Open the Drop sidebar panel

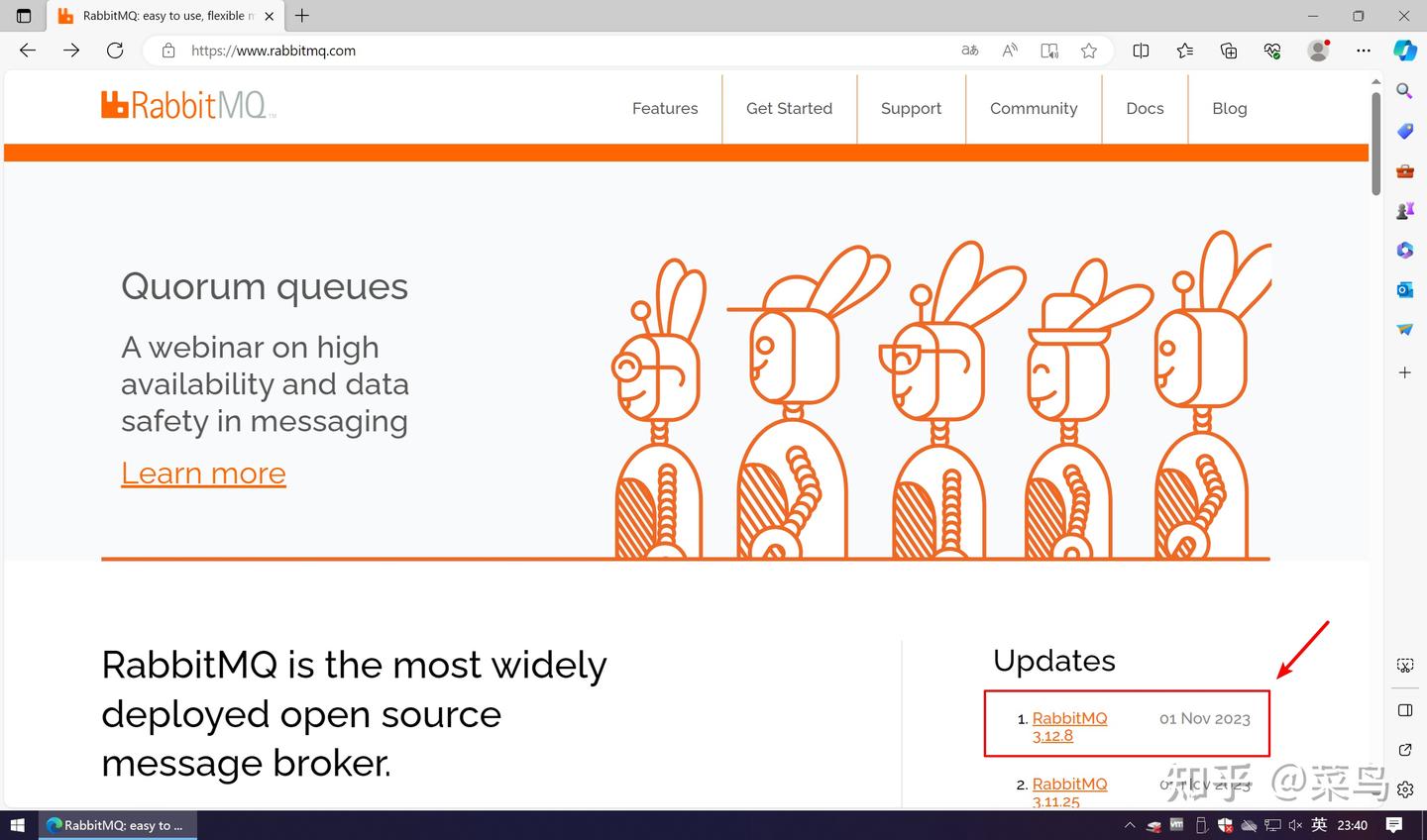click(x=1404, y=329)
